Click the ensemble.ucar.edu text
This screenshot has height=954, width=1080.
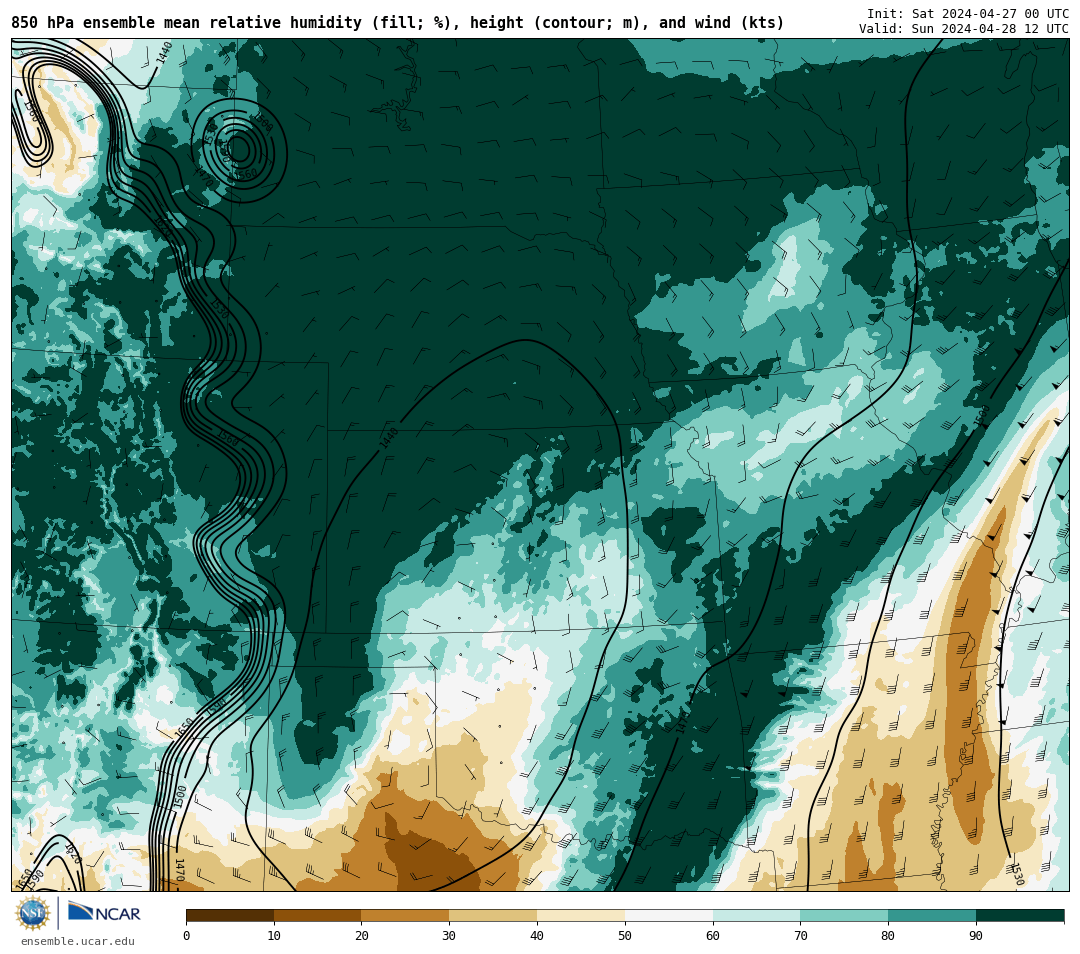(x=78, y=941)
